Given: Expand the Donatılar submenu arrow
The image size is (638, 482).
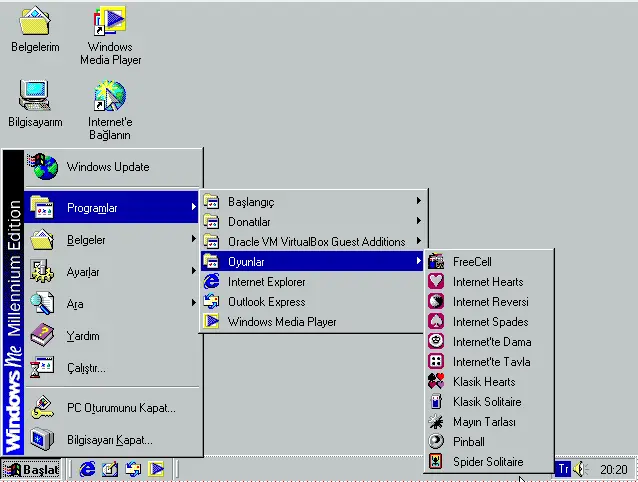Looking at the screenshot, I should click(418, 221).
